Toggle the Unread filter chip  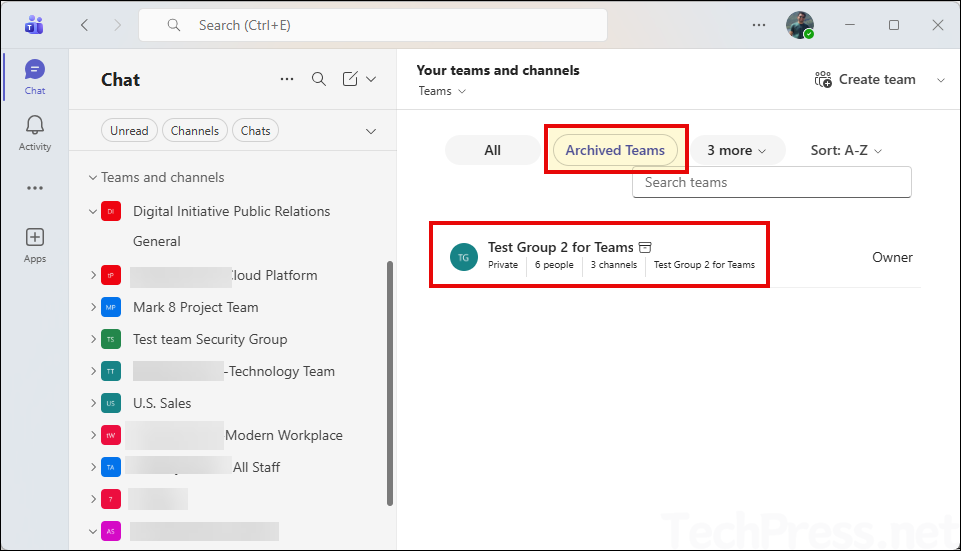(x=129, y=131)
